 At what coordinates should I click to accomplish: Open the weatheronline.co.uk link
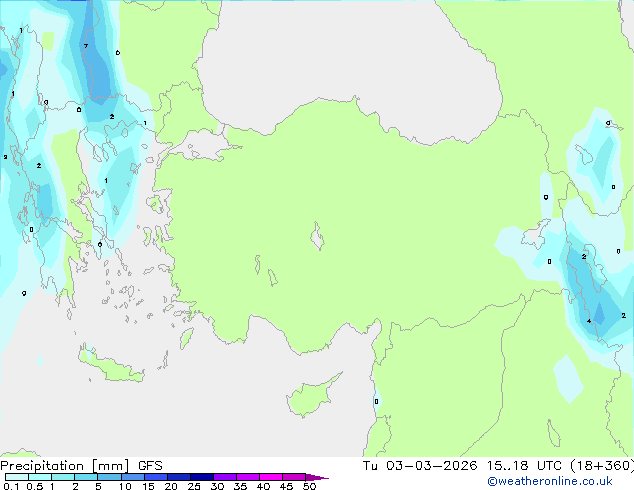(x=550, y=481)
